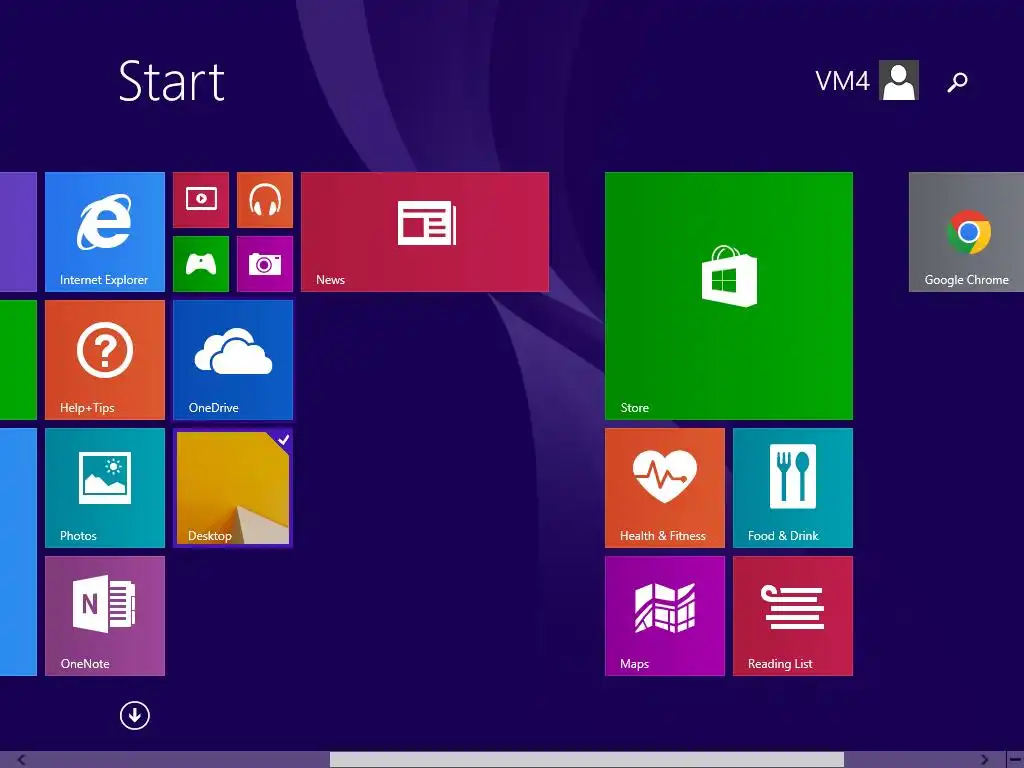Viewport: 1024px width, 768px height.
Task: Open the Health & Fitness tile
Action: point(665,488)
